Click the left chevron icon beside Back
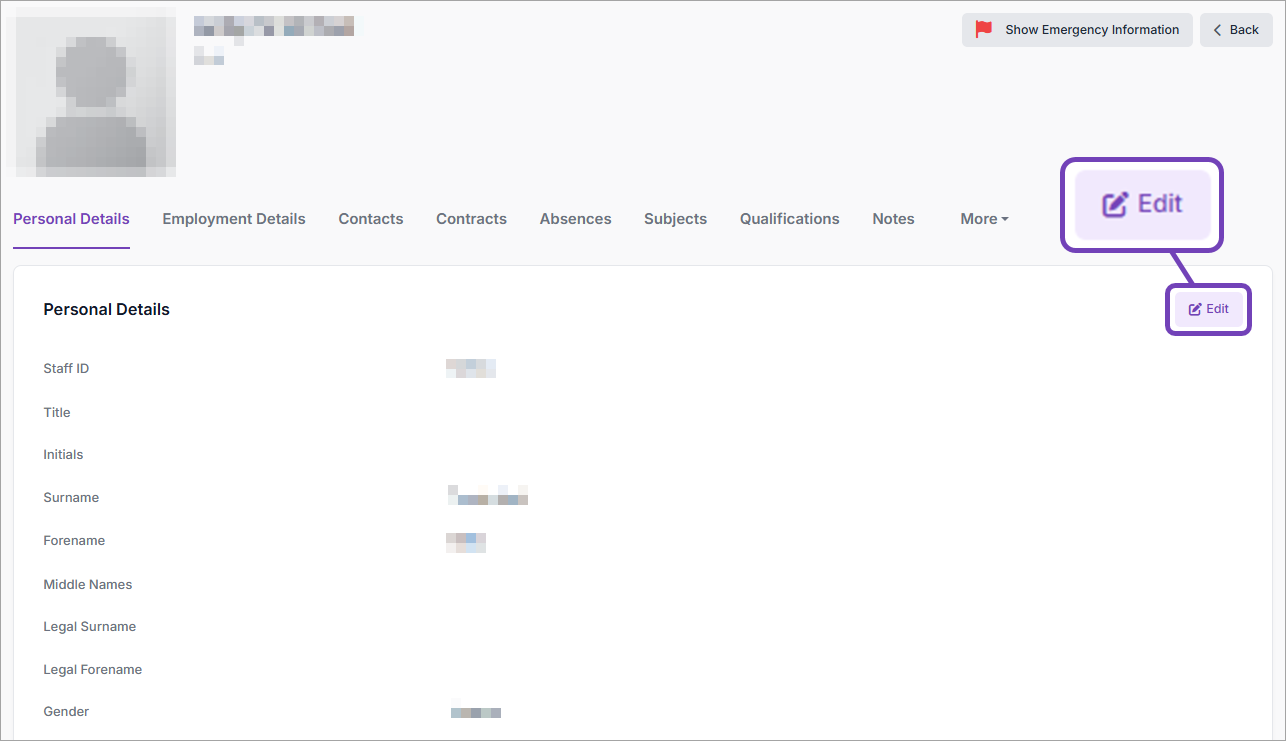The width and height of the screenshot is (1286, 741). [1218, 30]
